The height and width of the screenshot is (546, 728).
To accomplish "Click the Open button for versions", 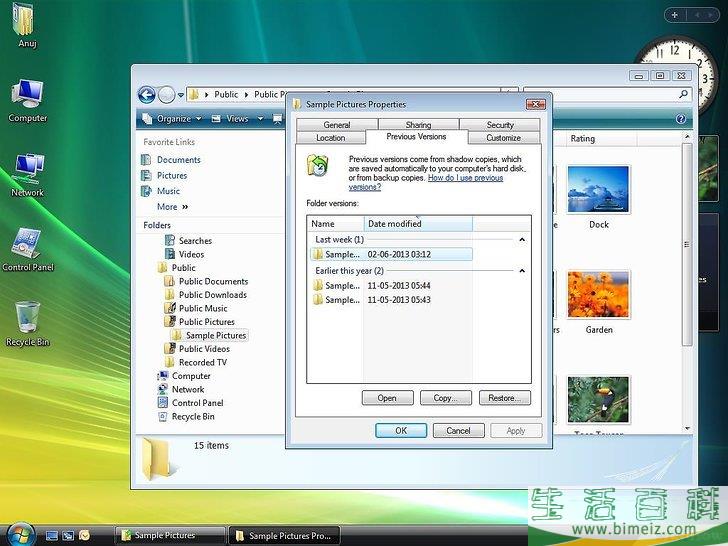I will pos(387,398).
